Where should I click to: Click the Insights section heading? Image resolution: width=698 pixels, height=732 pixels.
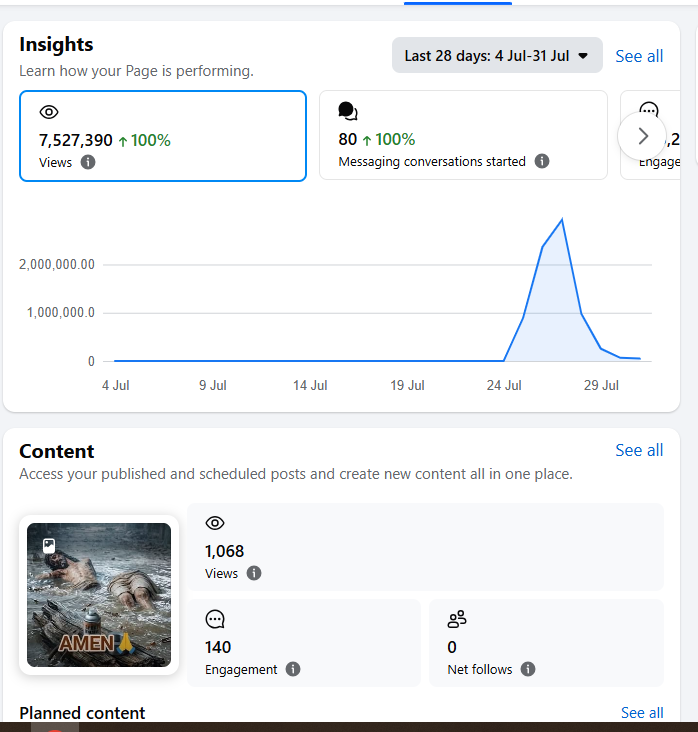click(56, 45)
